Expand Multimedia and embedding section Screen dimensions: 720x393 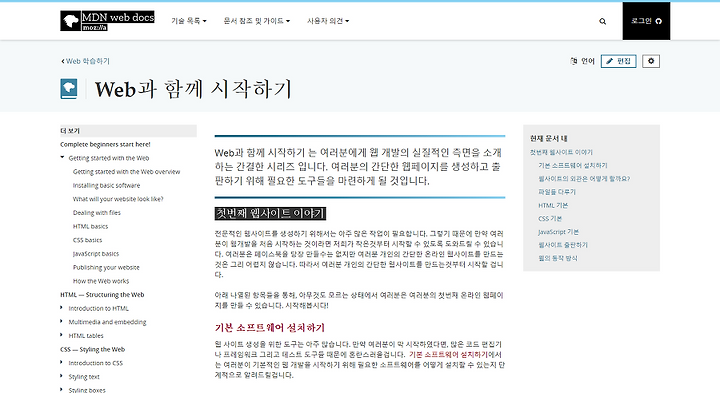(x=62, y=321)
